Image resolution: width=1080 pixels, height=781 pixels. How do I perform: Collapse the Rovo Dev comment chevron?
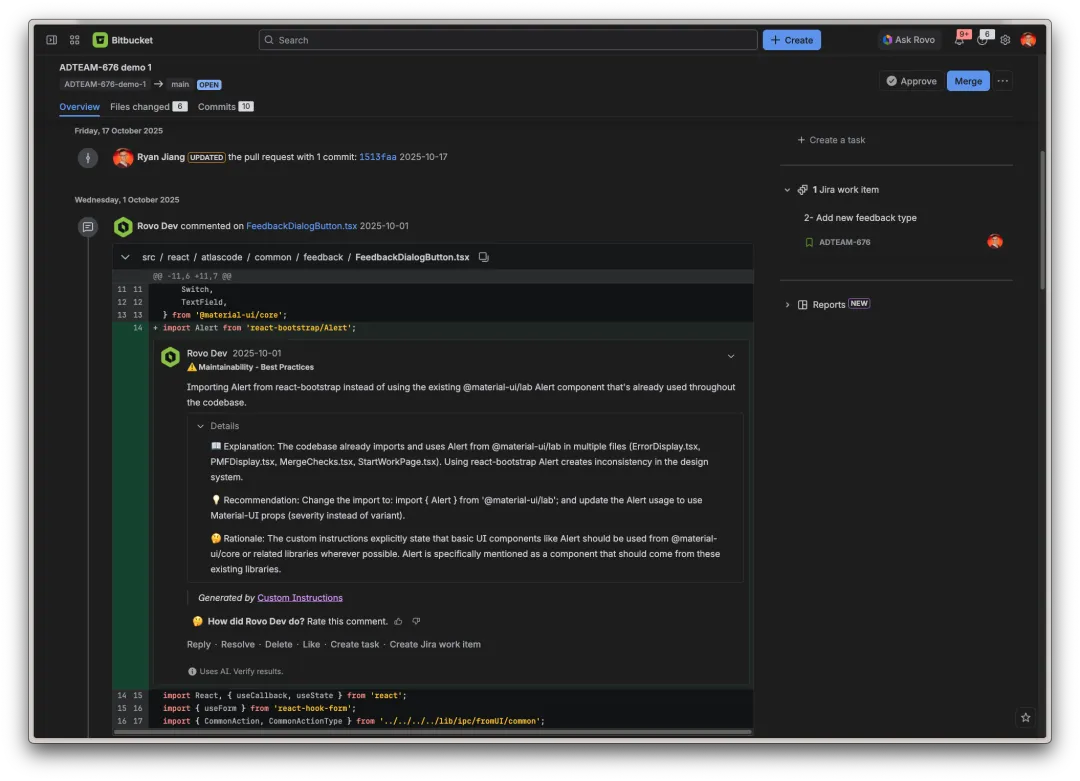[731, 357]
